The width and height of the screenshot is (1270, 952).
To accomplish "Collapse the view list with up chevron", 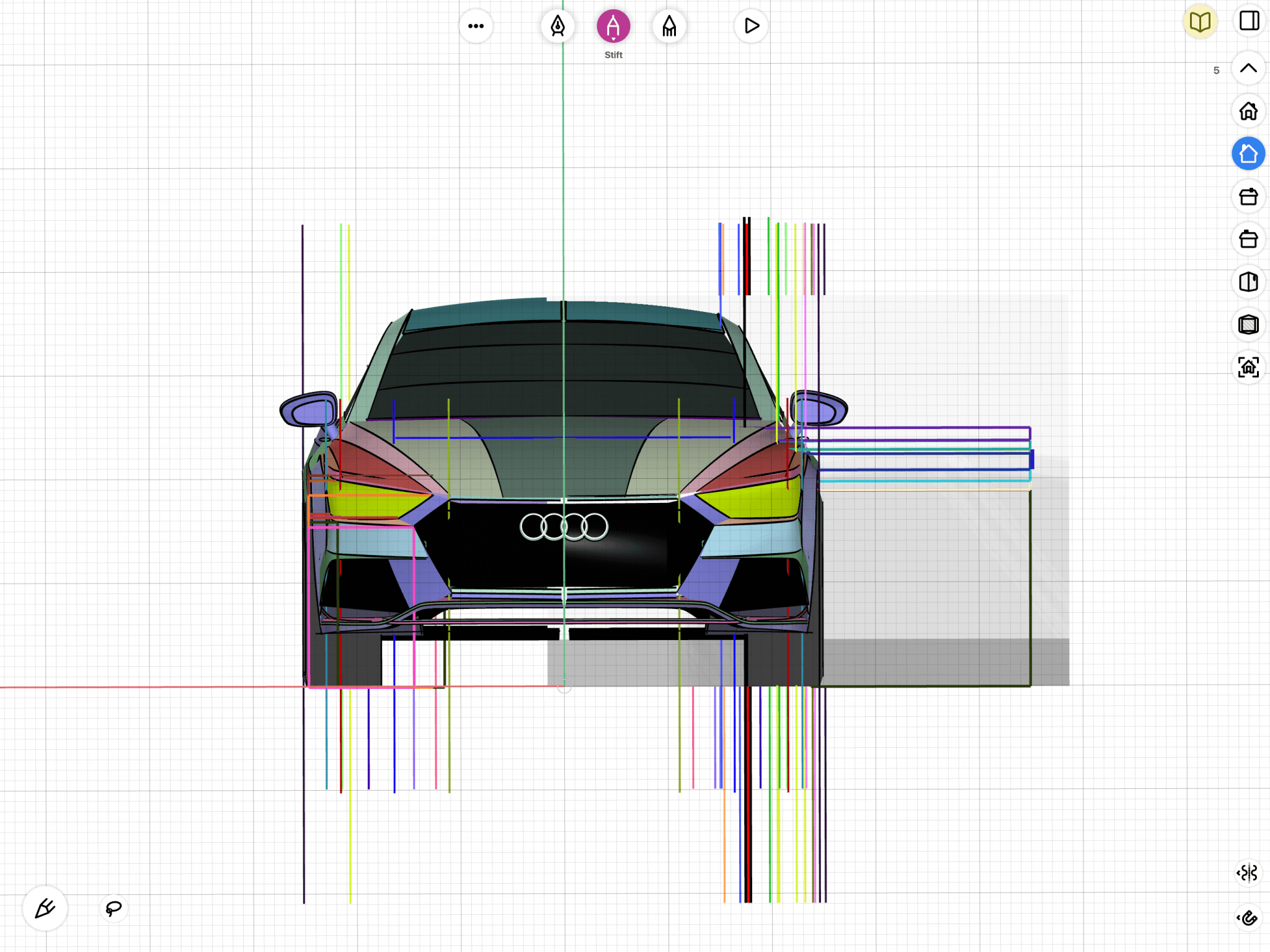I will (1248, 68).
